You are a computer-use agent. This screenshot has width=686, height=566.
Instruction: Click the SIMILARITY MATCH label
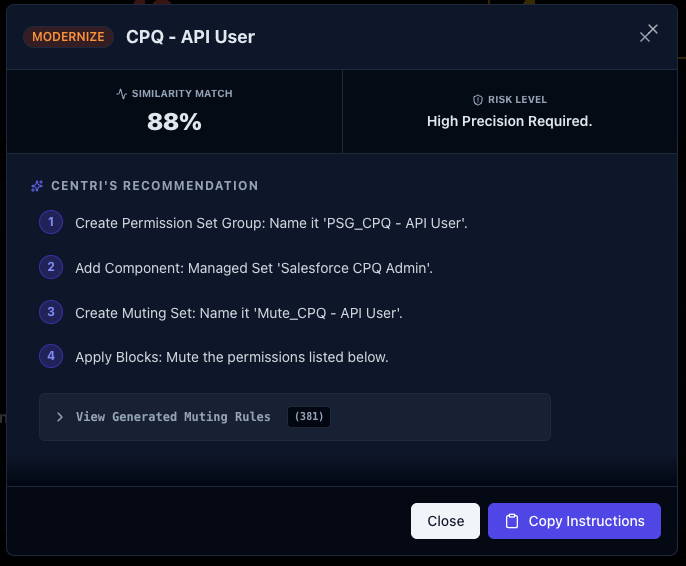[182, 94]
